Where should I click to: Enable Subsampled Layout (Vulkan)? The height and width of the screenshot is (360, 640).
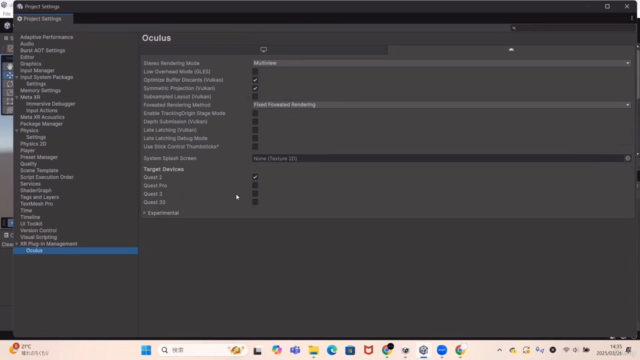tap(255, 97)
